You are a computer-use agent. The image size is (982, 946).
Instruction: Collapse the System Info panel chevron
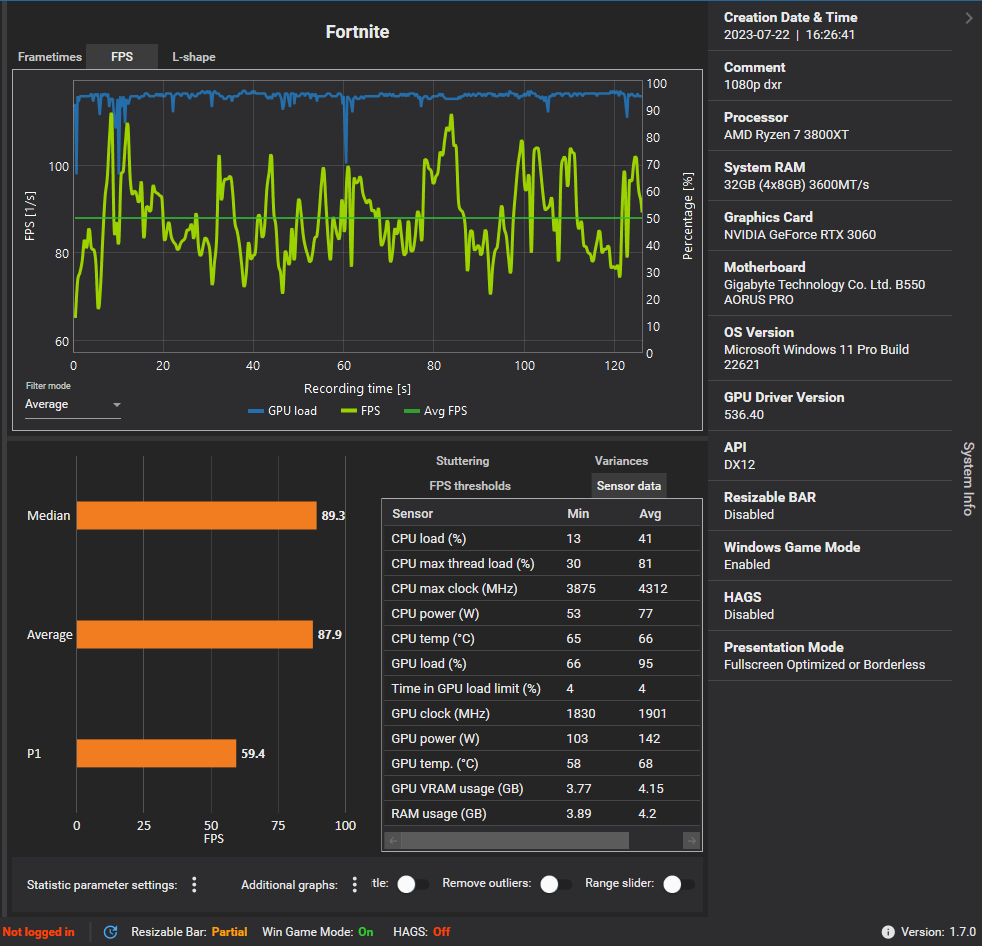point(968,18)
